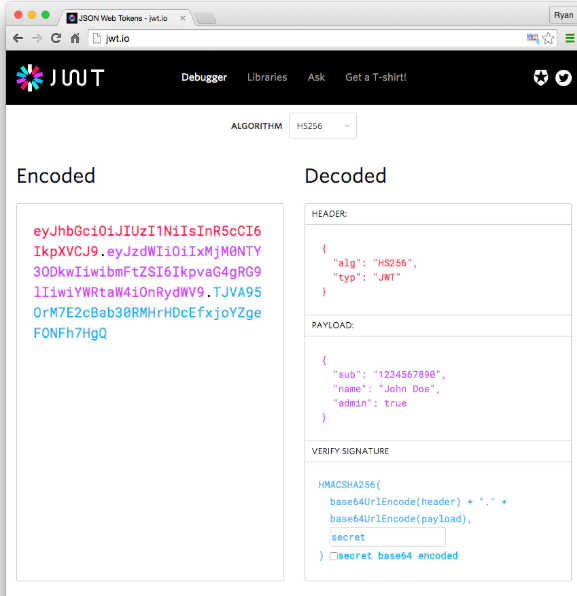Open a new browser tab
The width and height of the screenshot is (577, 596).
coord(205,18)
